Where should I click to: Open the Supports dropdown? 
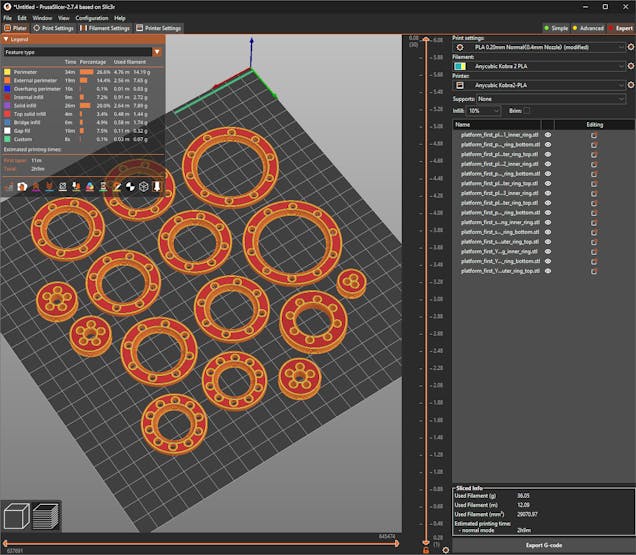point(550,99)
